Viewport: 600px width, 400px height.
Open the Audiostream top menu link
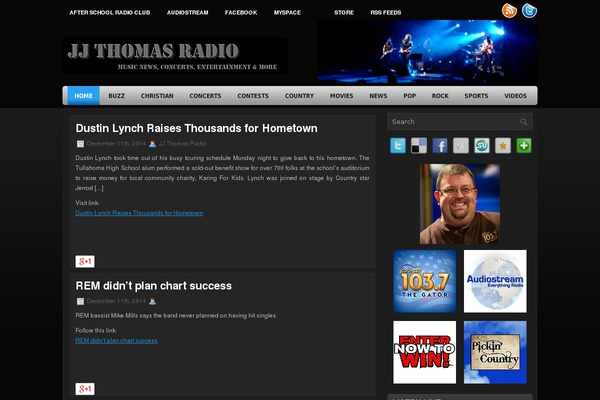(x=188, y=13)
